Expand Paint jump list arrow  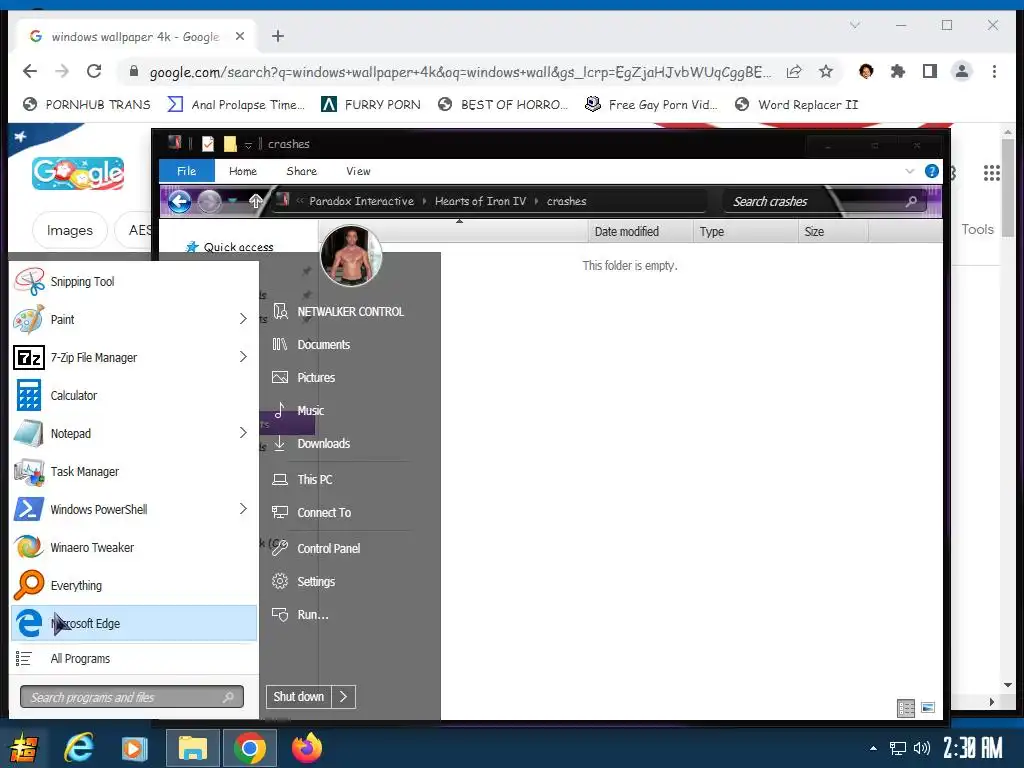[x=243, y=319]
